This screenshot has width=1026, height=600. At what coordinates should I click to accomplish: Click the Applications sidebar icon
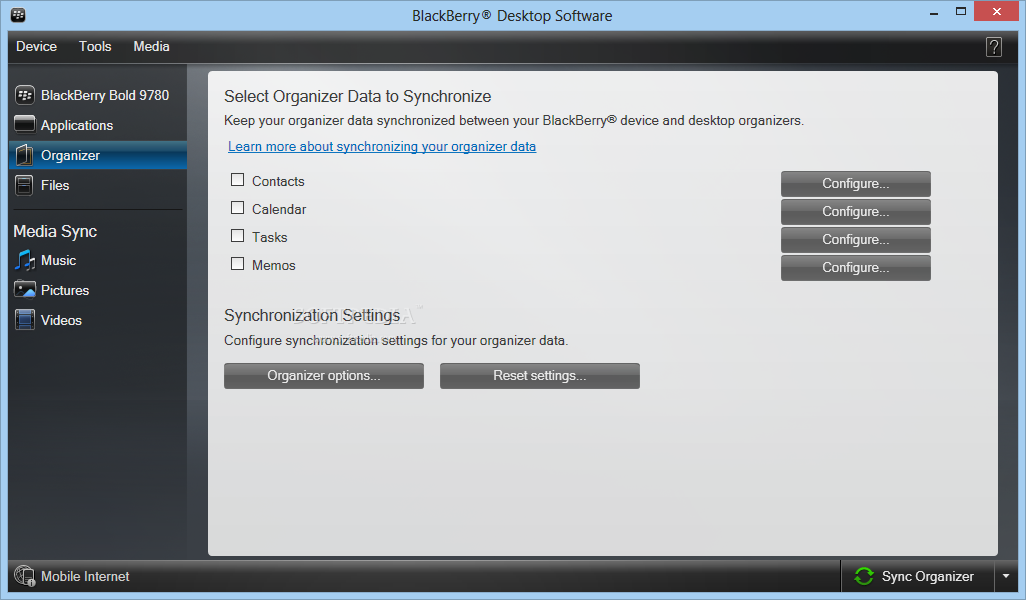click(25, 124)
